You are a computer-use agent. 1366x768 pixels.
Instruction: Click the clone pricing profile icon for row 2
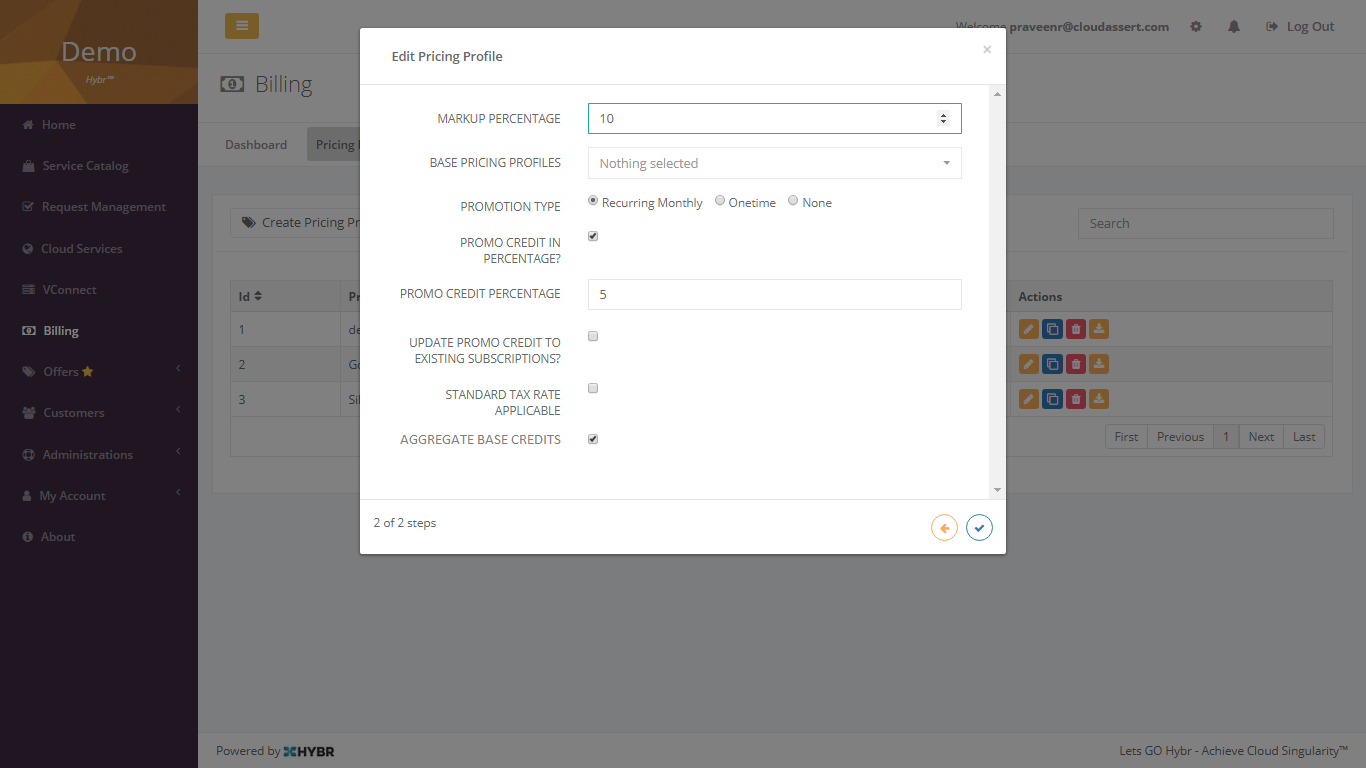(x=1052, y=363)
